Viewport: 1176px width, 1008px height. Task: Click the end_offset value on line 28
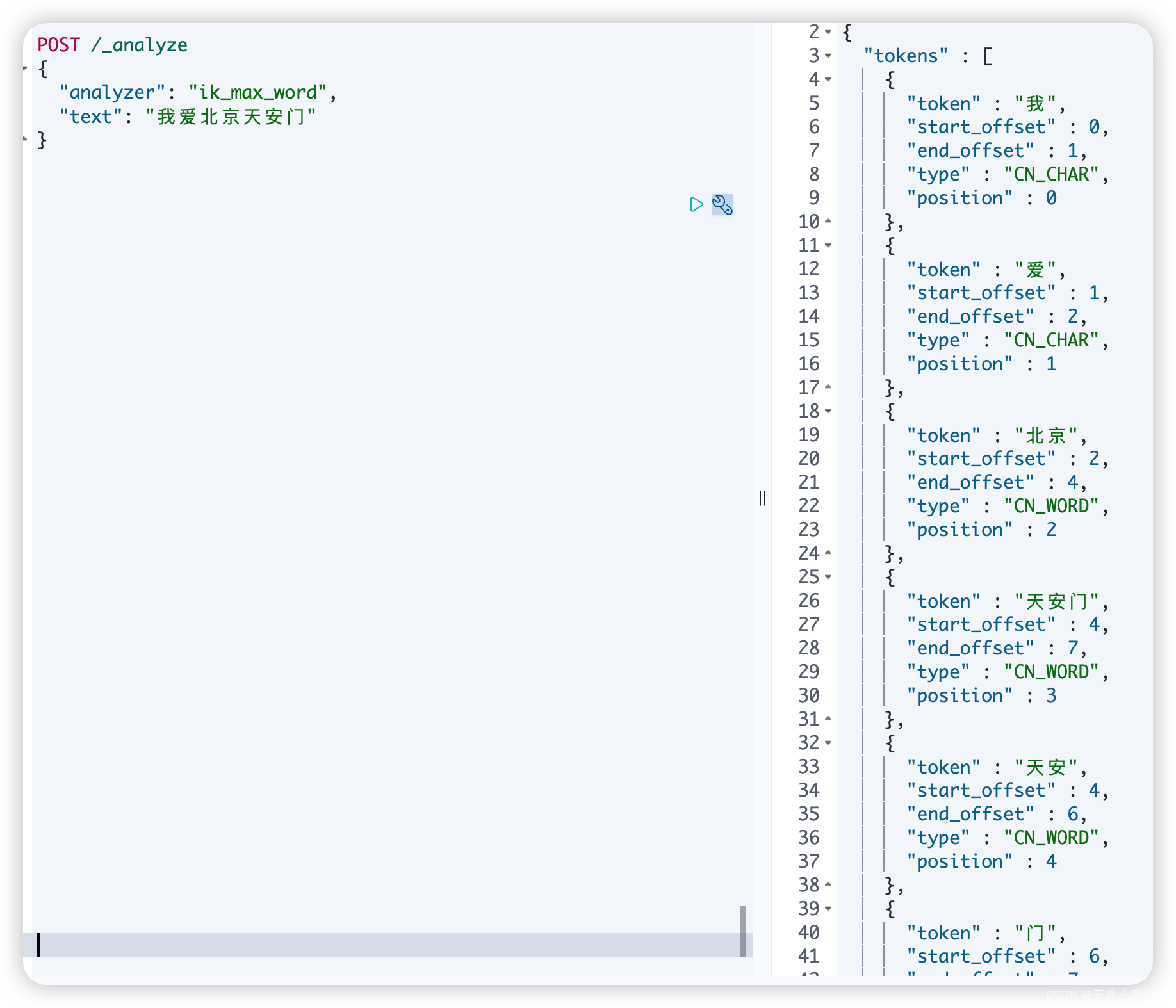click(1073, 648)
